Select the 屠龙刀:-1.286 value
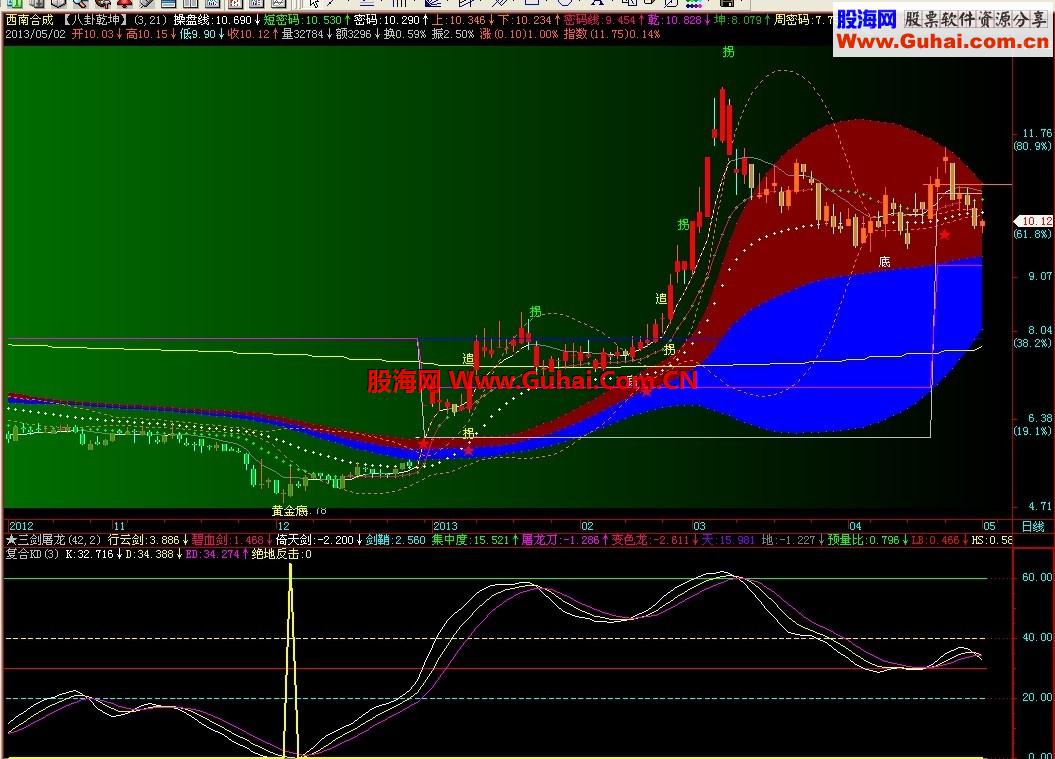The image size is (1055, 759). pos(560,540)
